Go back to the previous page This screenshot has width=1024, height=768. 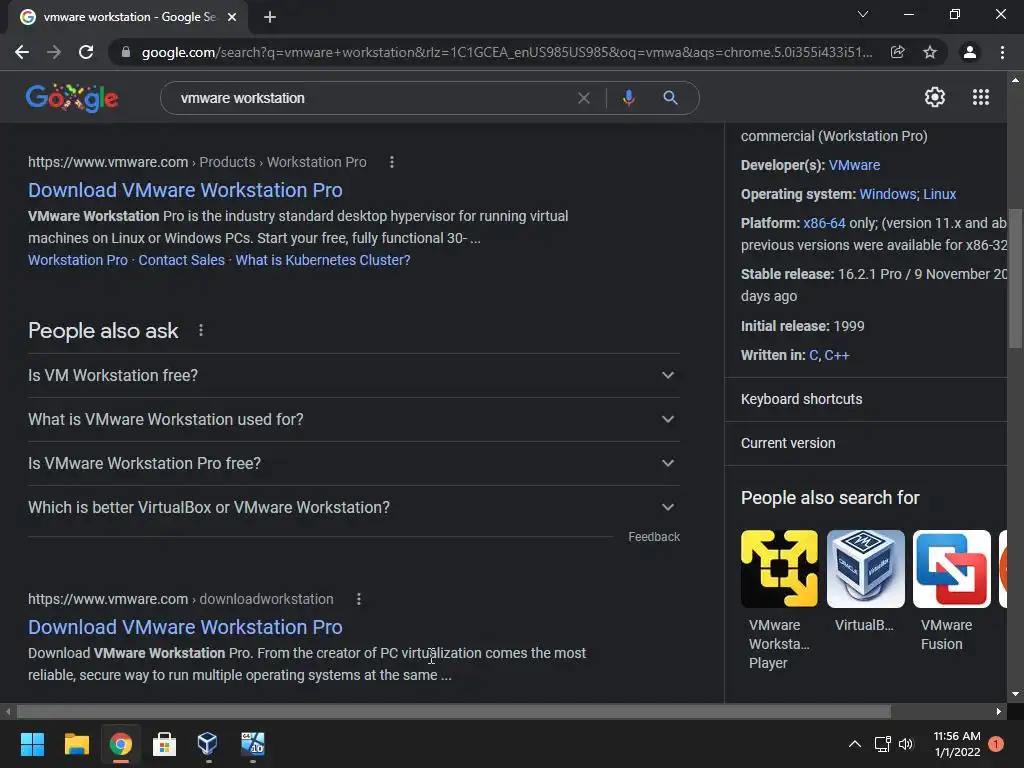pyautogui.click(x=22, y=52)
